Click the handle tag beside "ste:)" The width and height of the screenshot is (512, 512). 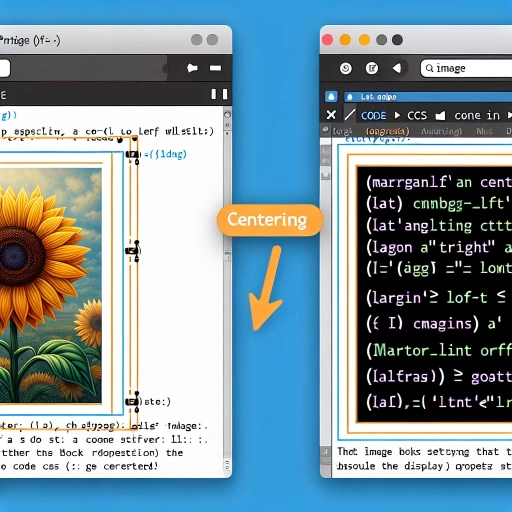132,402
